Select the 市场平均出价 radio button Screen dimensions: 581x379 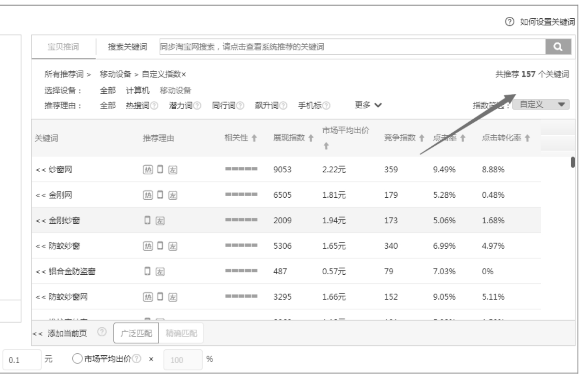pyautogui.click(x=77, y=359)
